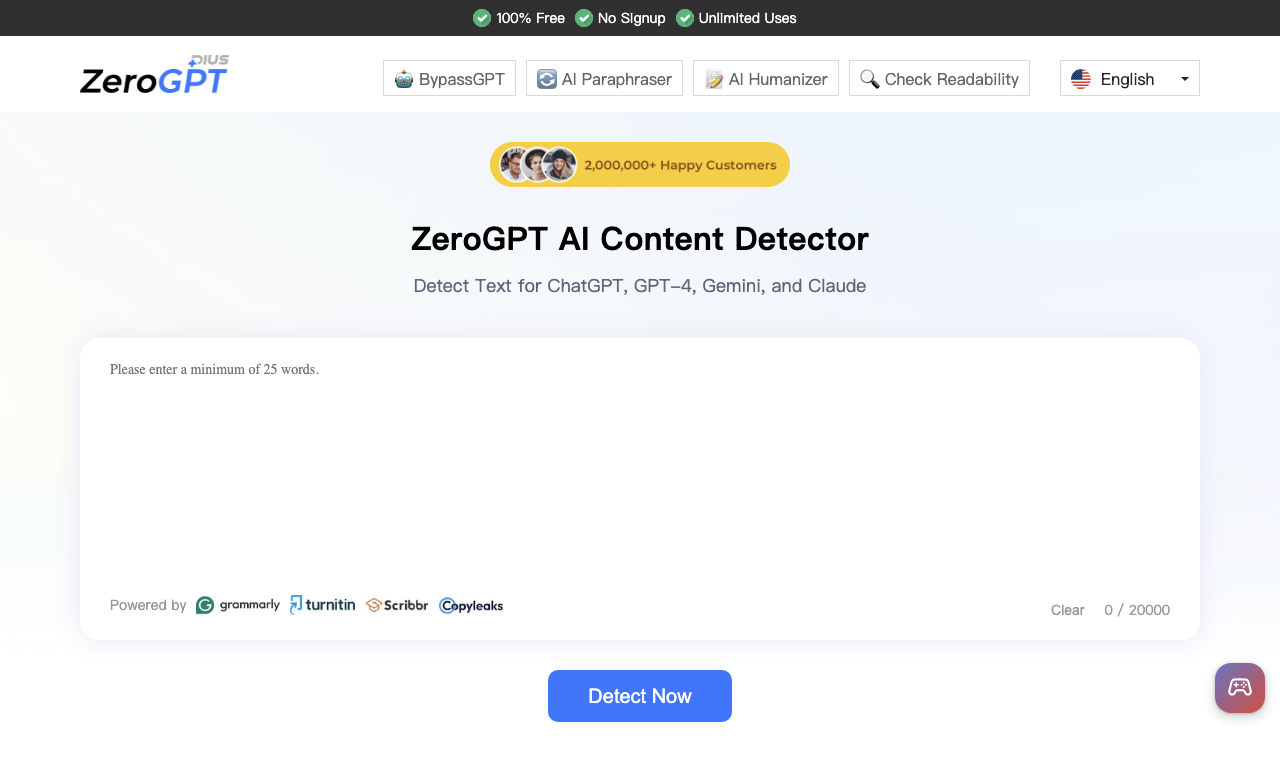
Task: Open Check Readability tool
Action: point(939,78)
